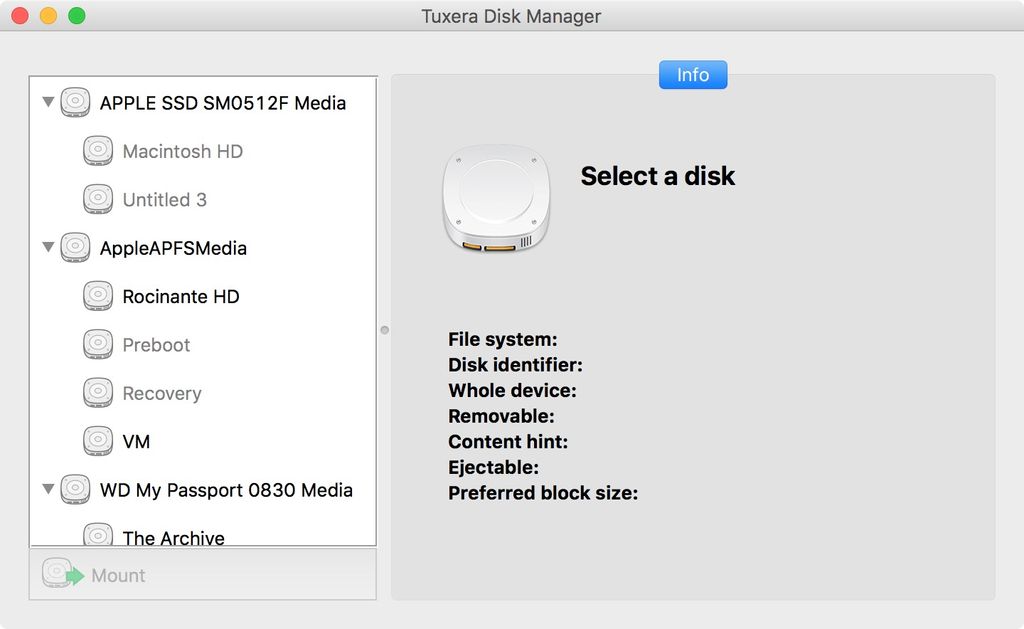Image resolution: width=1024 pixels, height=629 pixels.
Task: Select Macintosh HD in the sidebar
Action: [182, 150]
